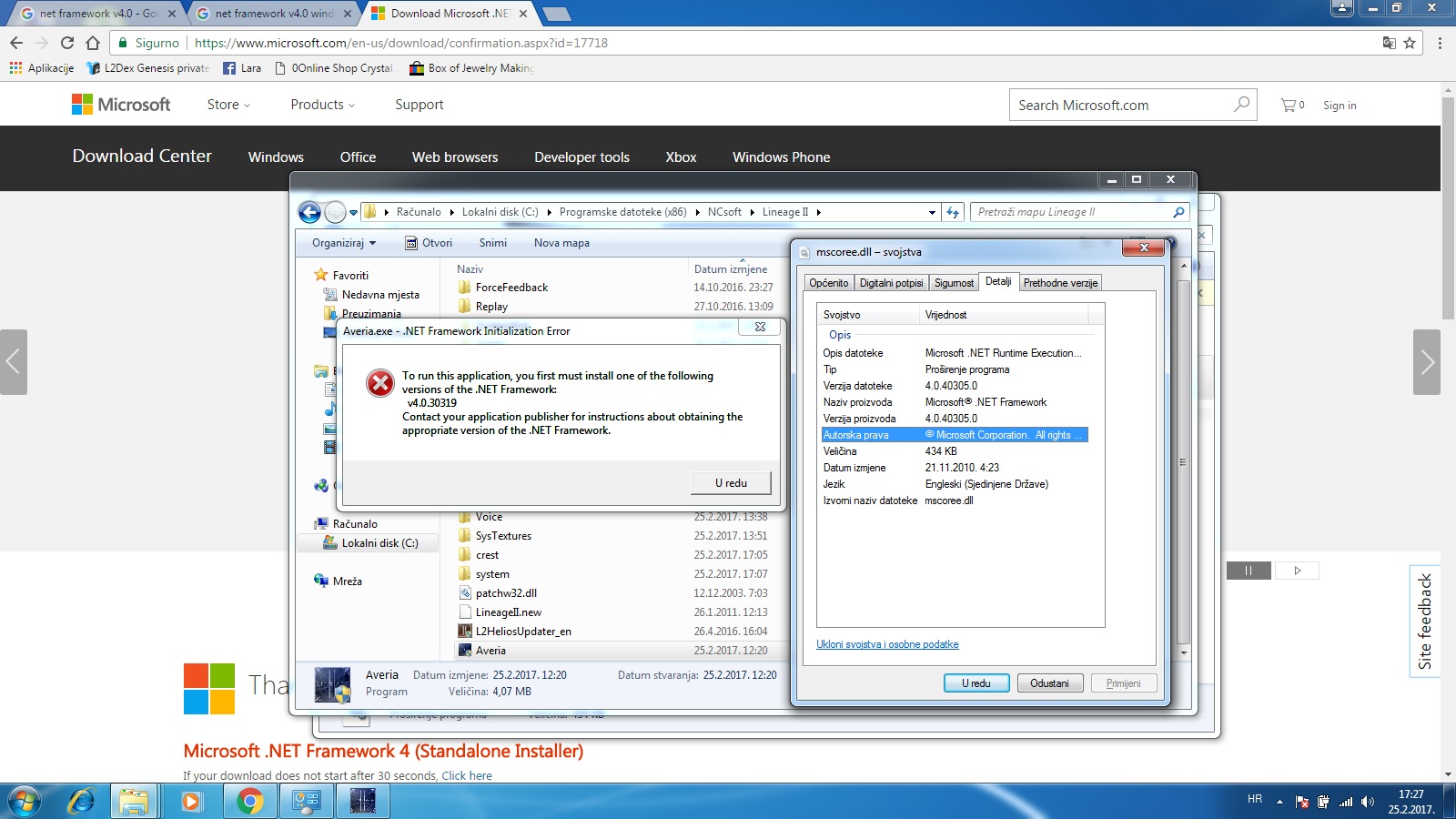Viewport: 1456px width, 819px height.
Task: Click the network signal tray icon
Action: tap(1346, 802)
